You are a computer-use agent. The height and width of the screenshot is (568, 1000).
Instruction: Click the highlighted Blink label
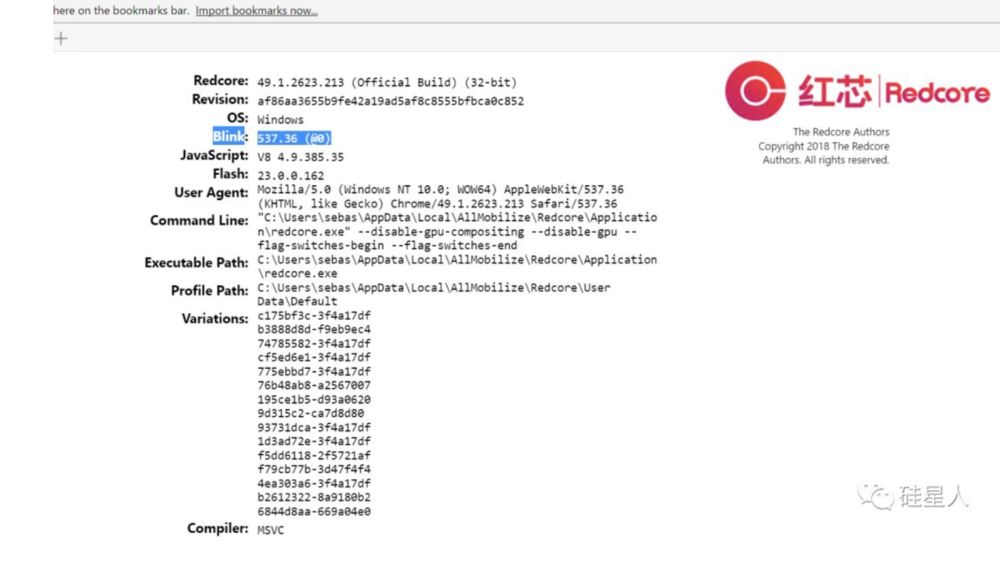tap(229, 136)
